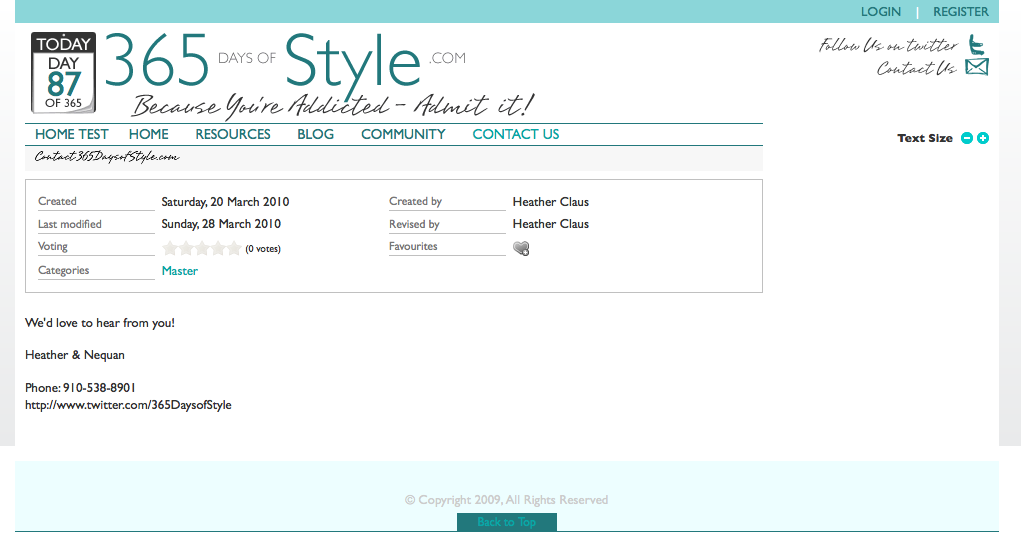The width and height of the screenshot is (1021, 539).
Task: Decrease text size with minus icon
Action: coord(967,138)
